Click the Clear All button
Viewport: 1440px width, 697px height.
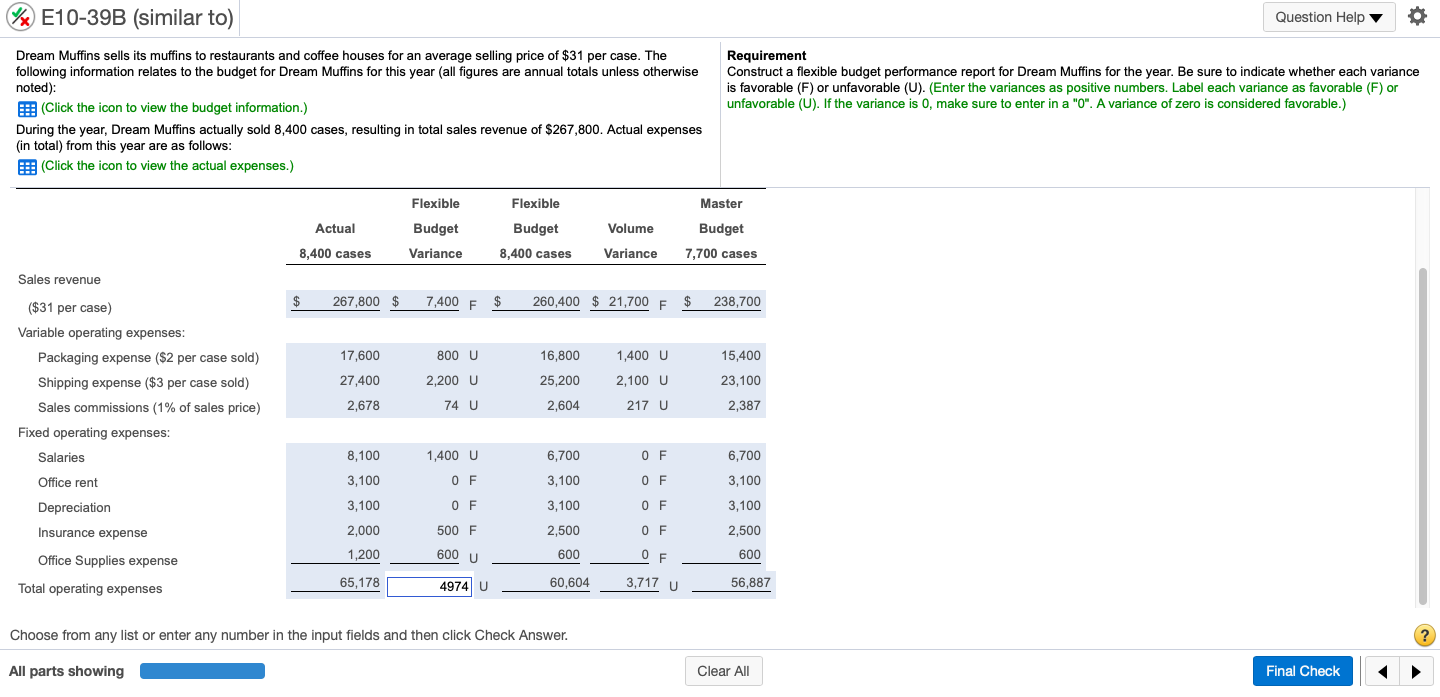point(723,671)
